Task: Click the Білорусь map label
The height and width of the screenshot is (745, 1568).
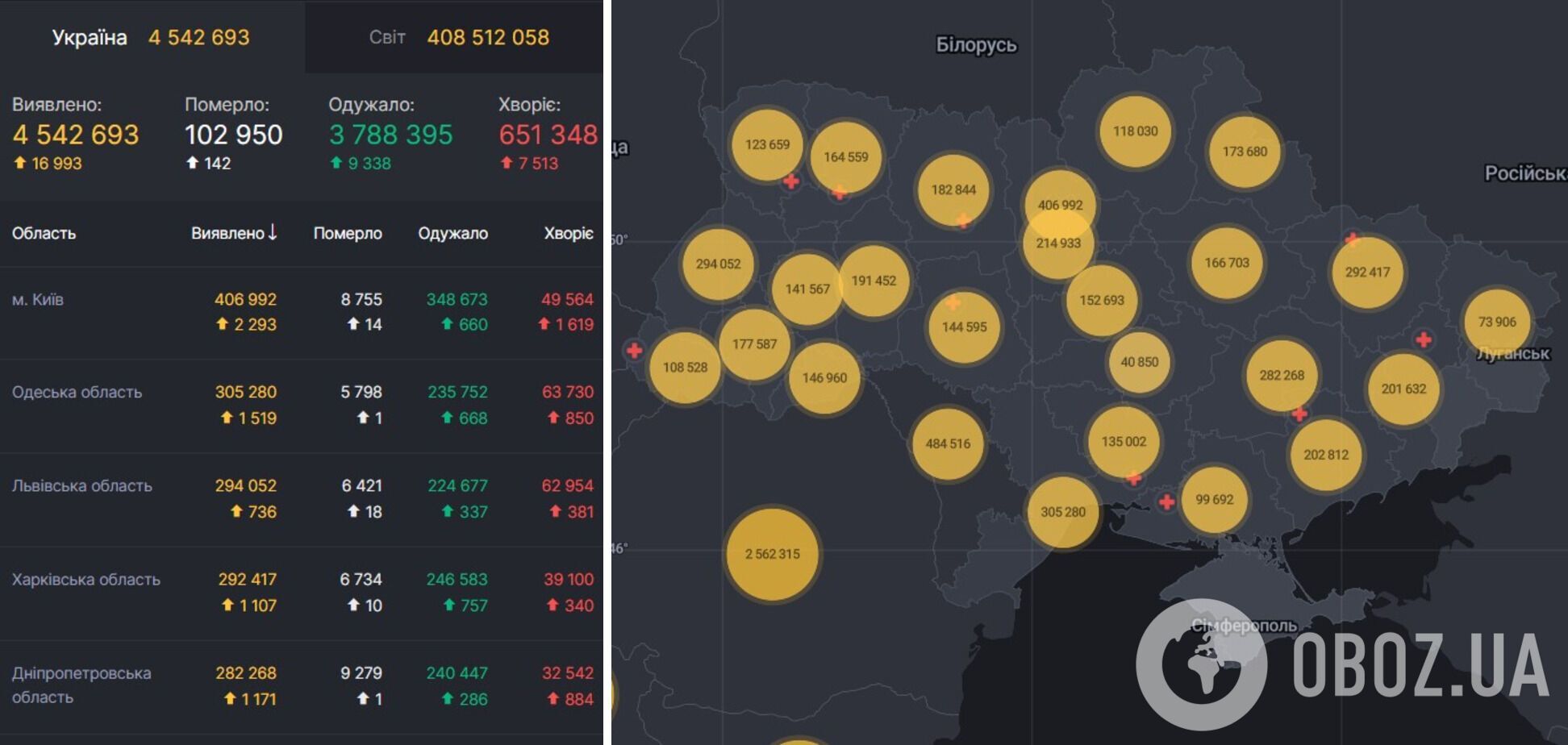Action: pyautogui.click(x=976, y=45)
